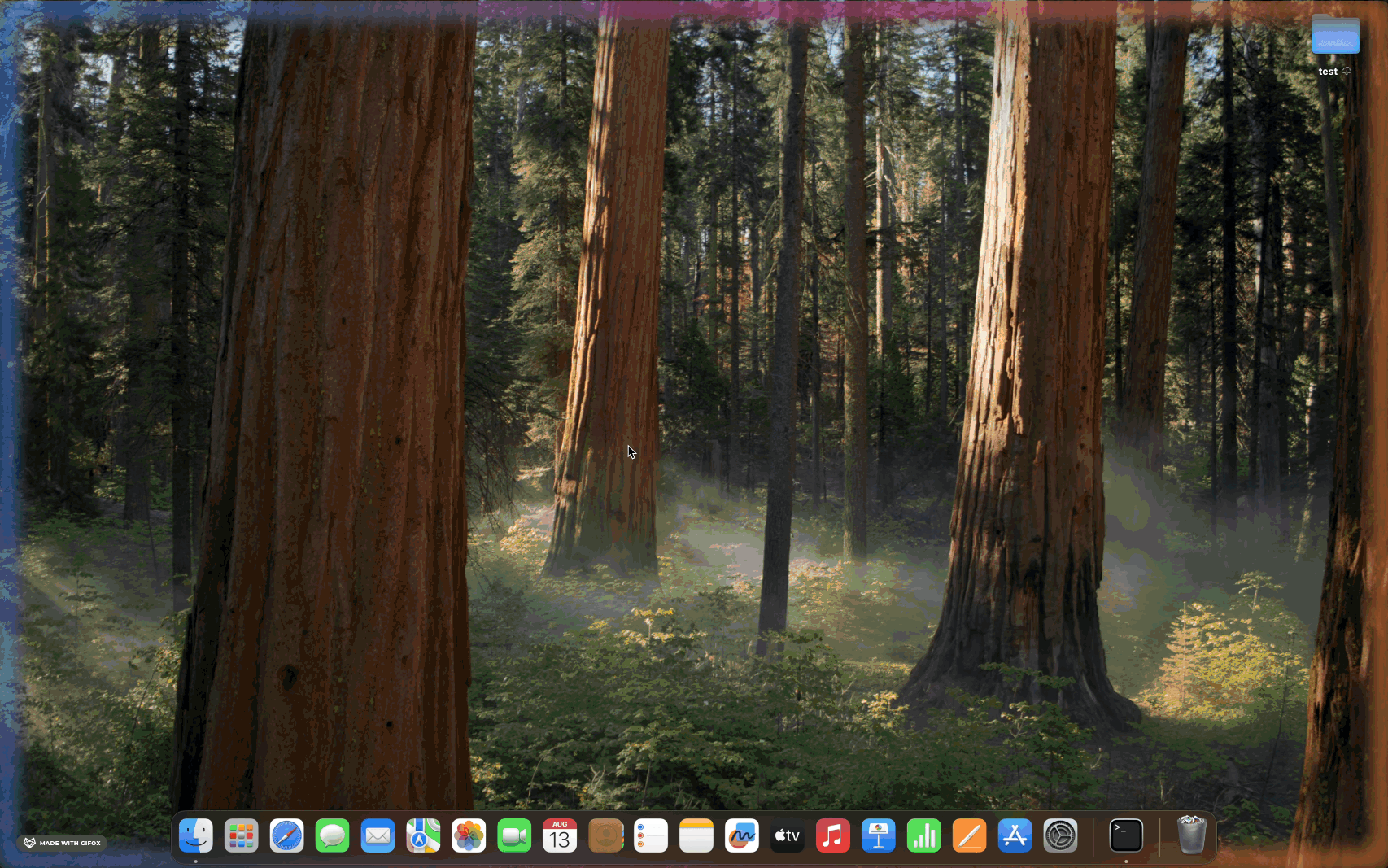Open the Contacts app
1388x868 pixels.
point(605,835)
